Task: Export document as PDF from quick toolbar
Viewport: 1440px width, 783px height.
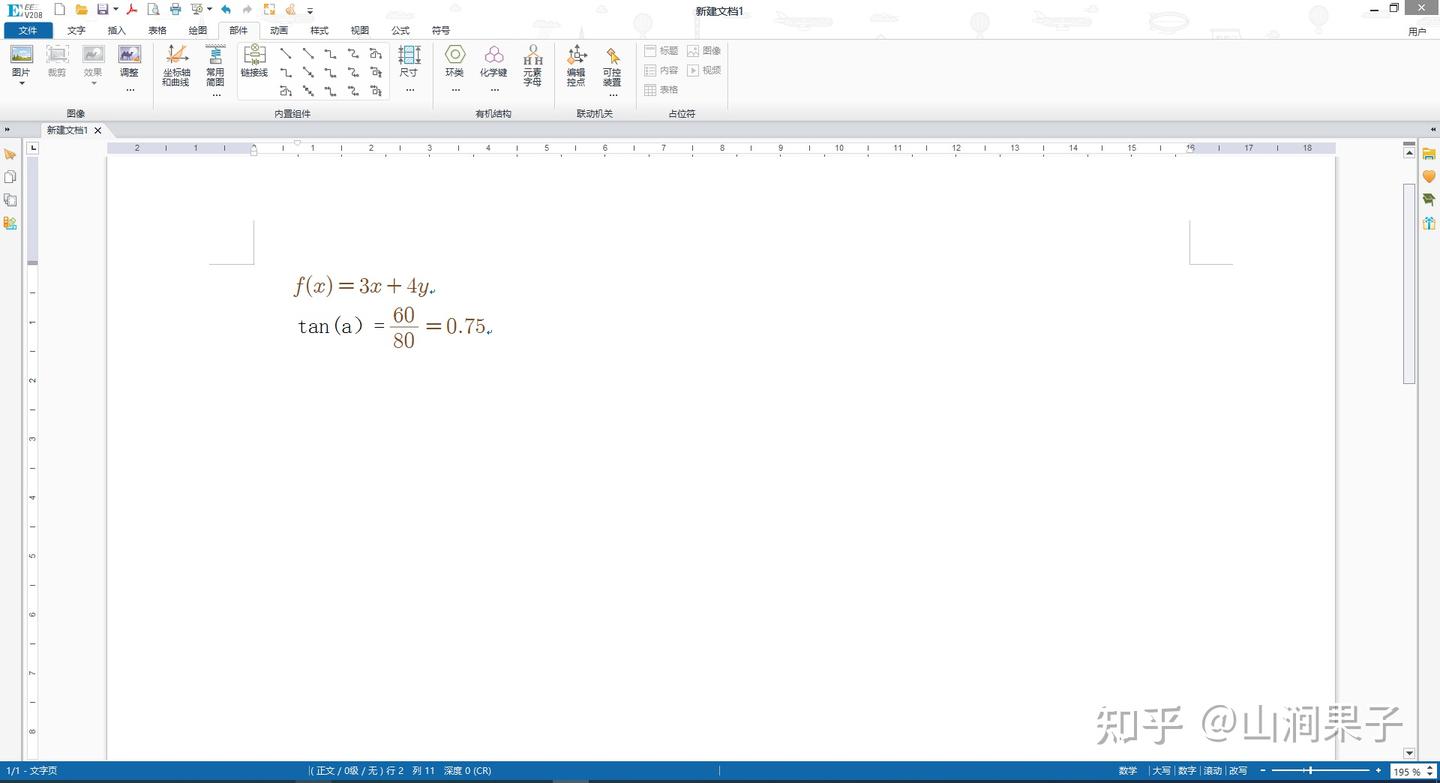Action: pyautogui.click(x=131, y=9)
